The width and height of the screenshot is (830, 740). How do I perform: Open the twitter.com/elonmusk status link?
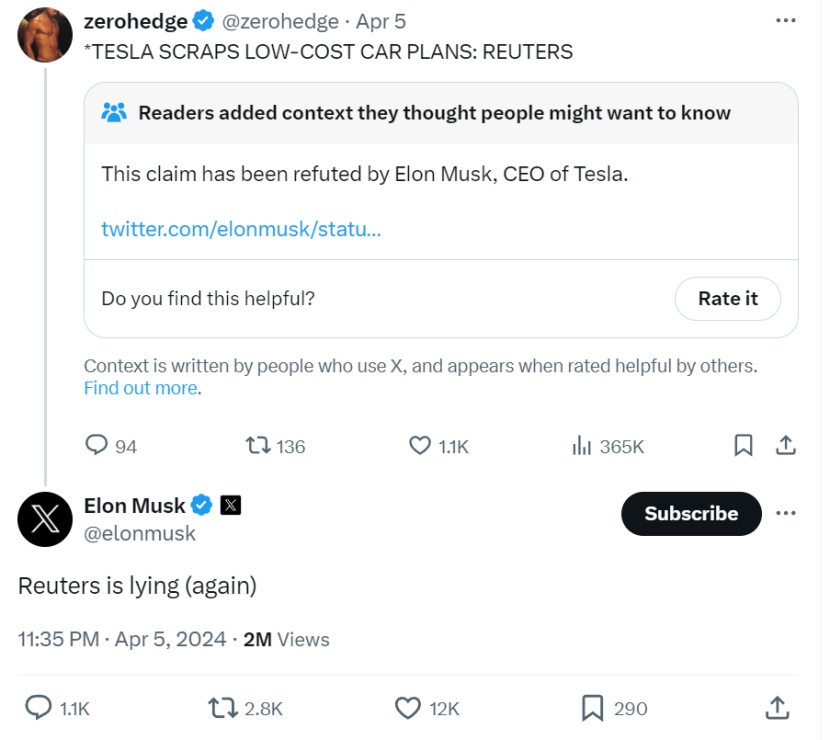point(241,229)
